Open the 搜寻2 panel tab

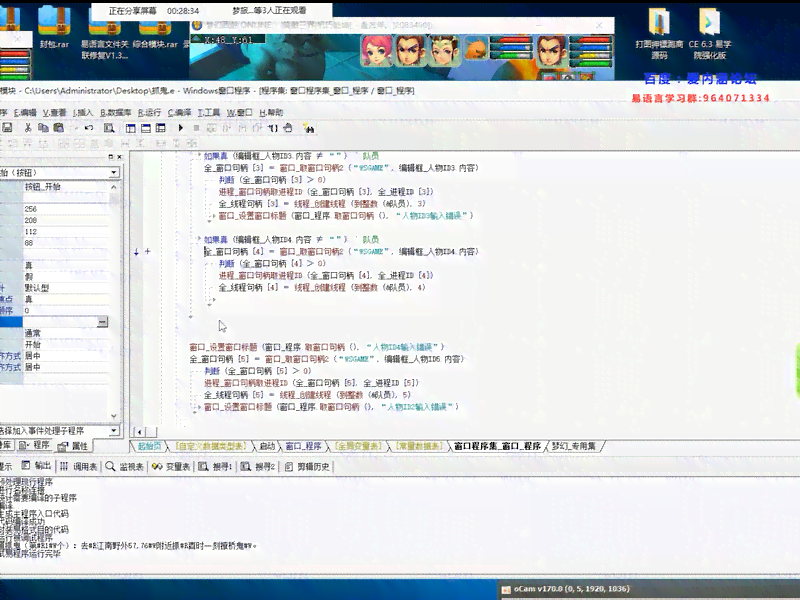[x=258, y=466]
